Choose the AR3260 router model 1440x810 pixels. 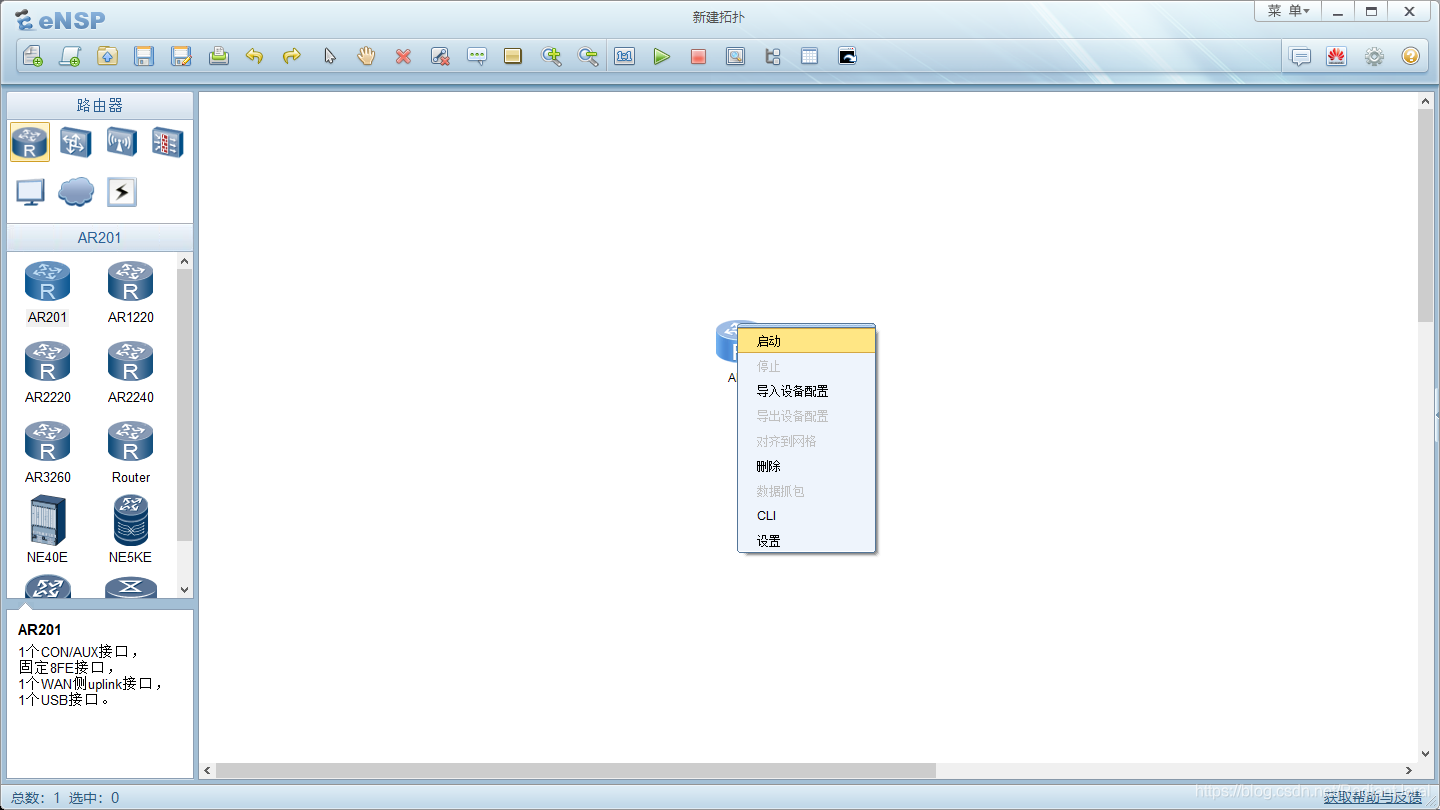[x=47, y=452]
